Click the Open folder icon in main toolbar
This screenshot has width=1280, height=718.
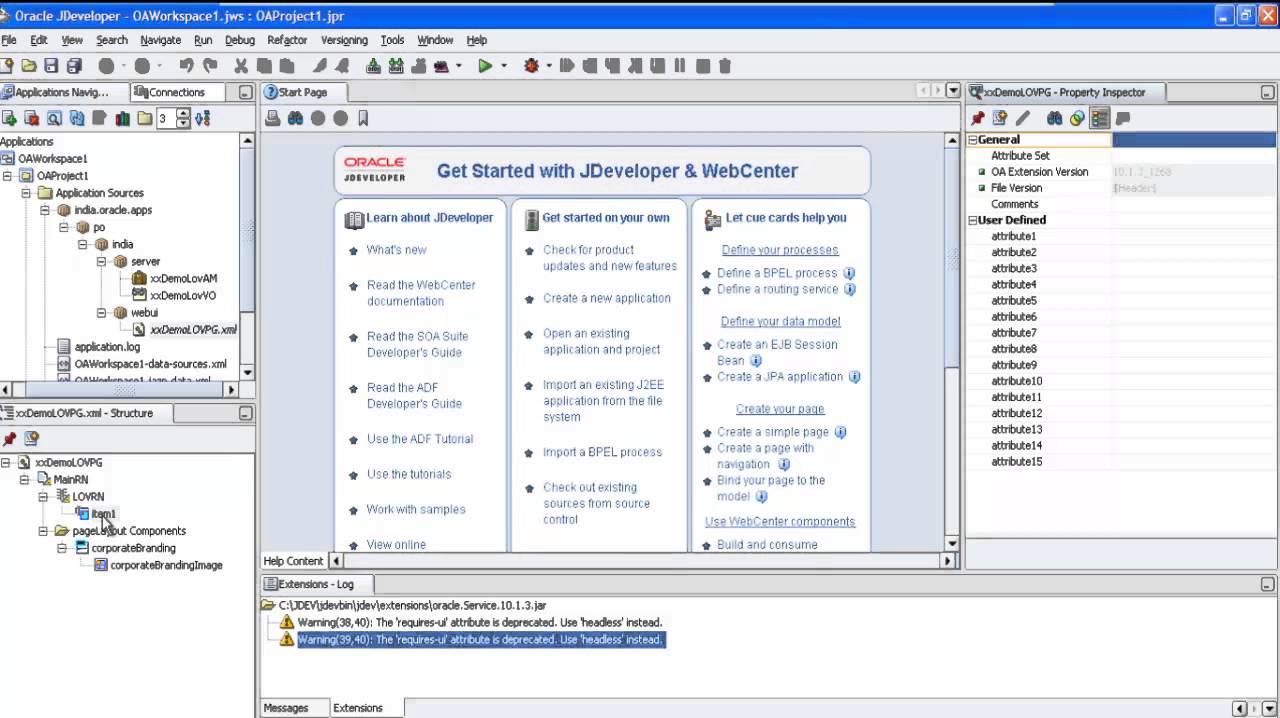coord(29,66)
